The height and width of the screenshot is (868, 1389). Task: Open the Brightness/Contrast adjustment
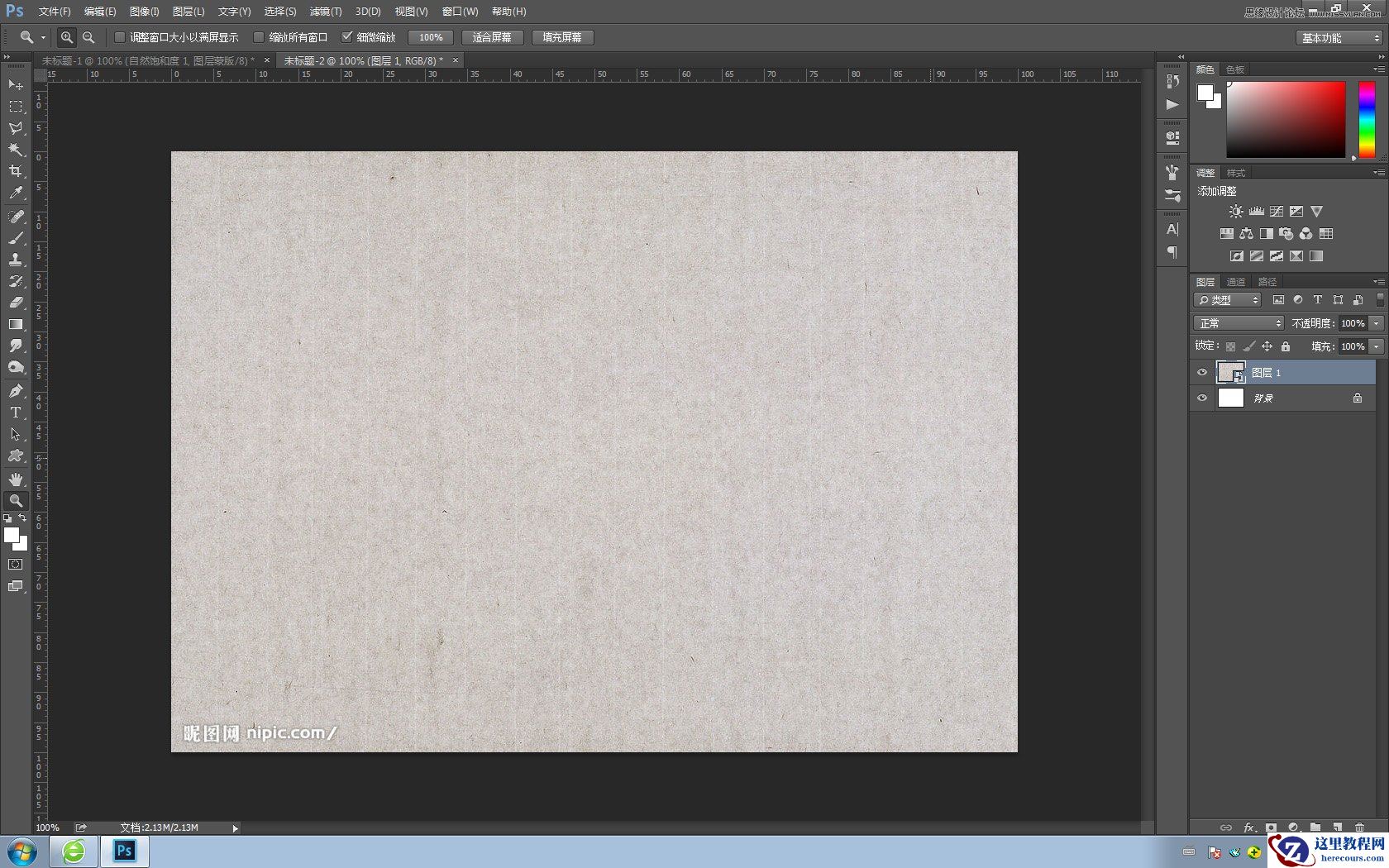click(x=1236, y=211)
